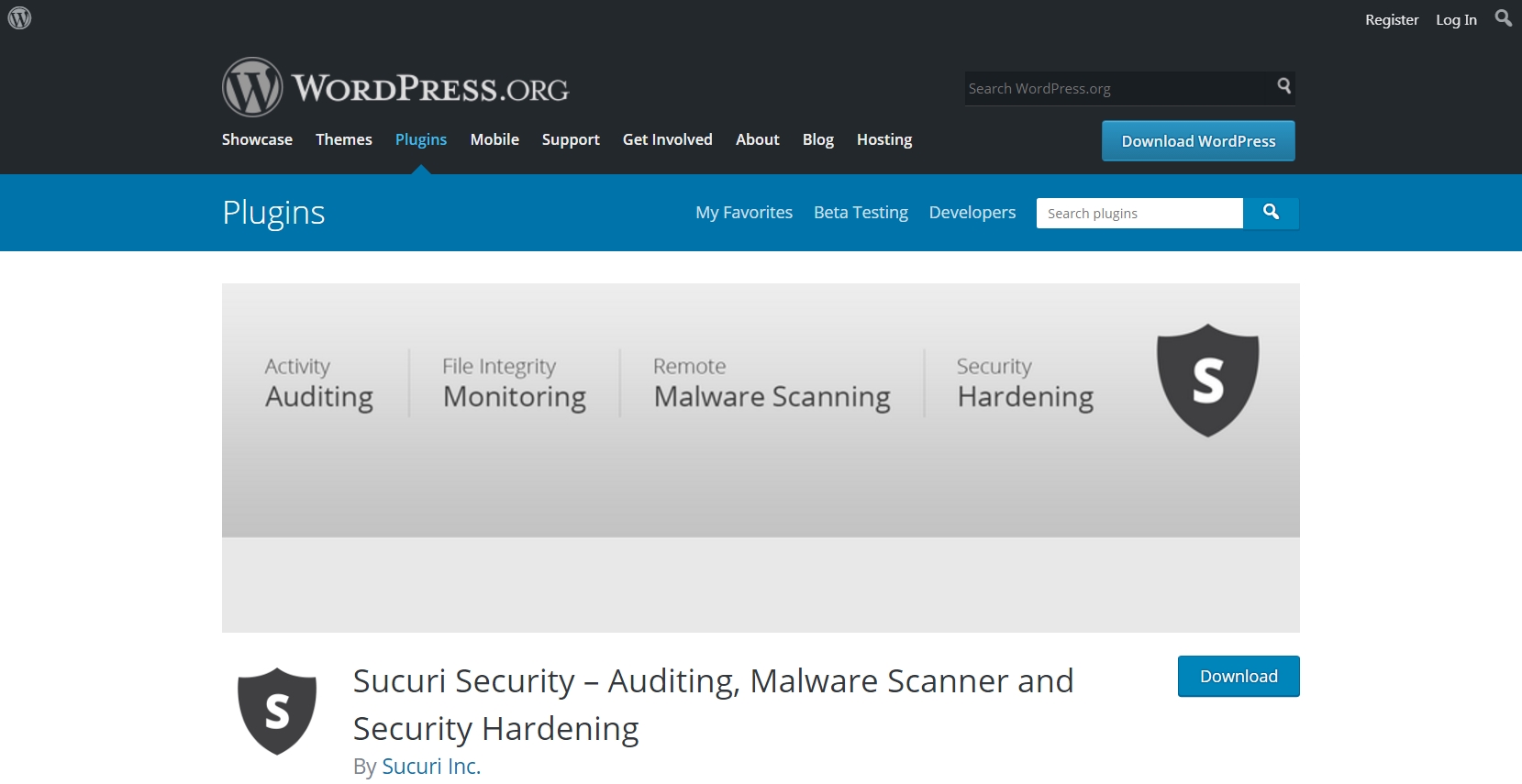Open the Support page
1522x784 pixels.
[571, 139]
